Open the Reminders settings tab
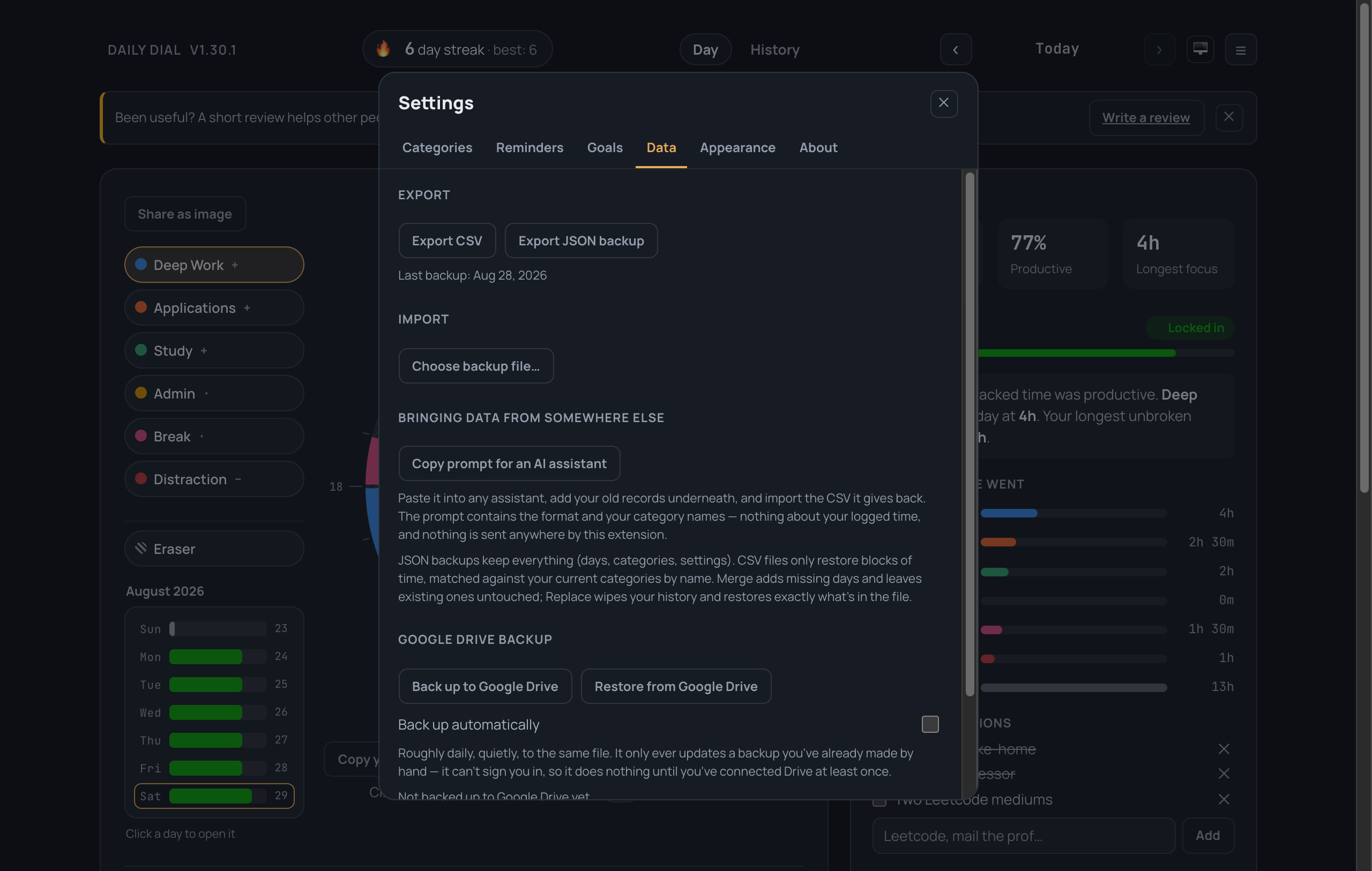The image size is (1372, 871). click(x=530, y=147)
